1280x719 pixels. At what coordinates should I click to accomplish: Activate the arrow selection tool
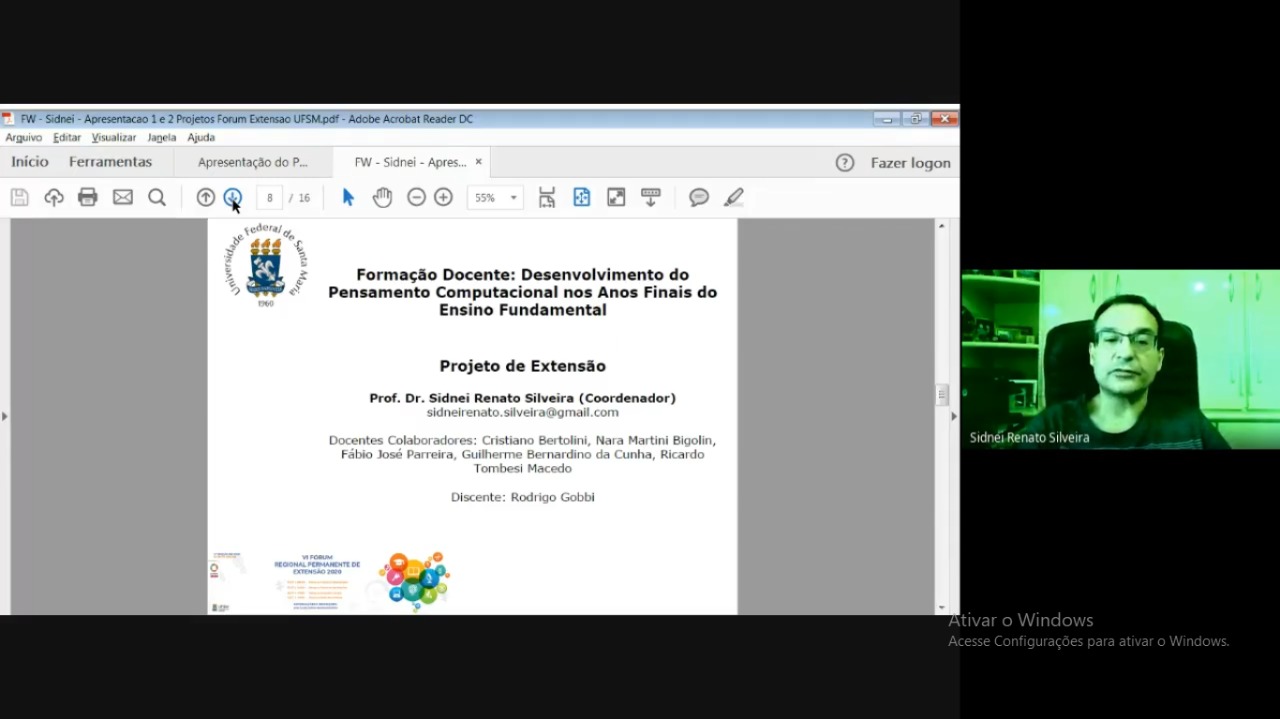pos(348,197)
